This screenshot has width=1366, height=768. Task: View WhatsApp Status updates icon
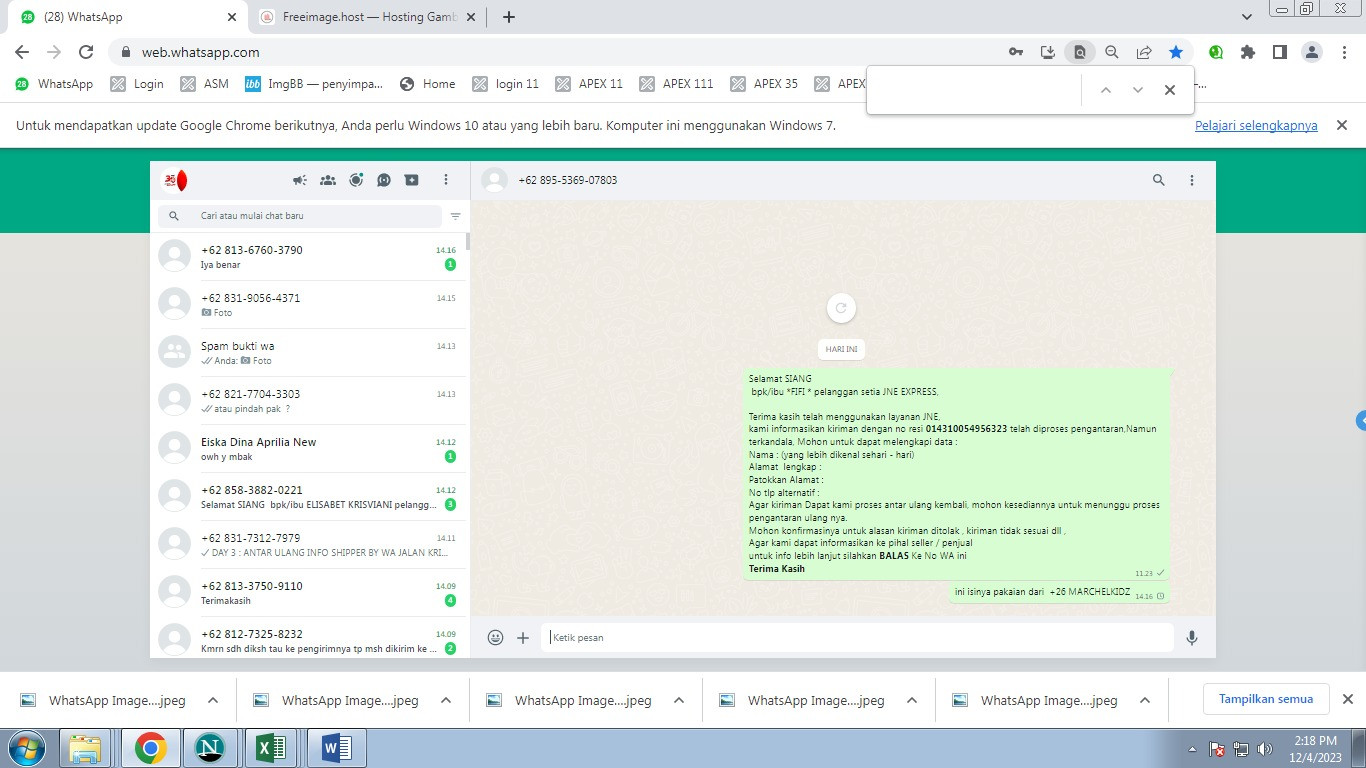click(x=356, y=180)
